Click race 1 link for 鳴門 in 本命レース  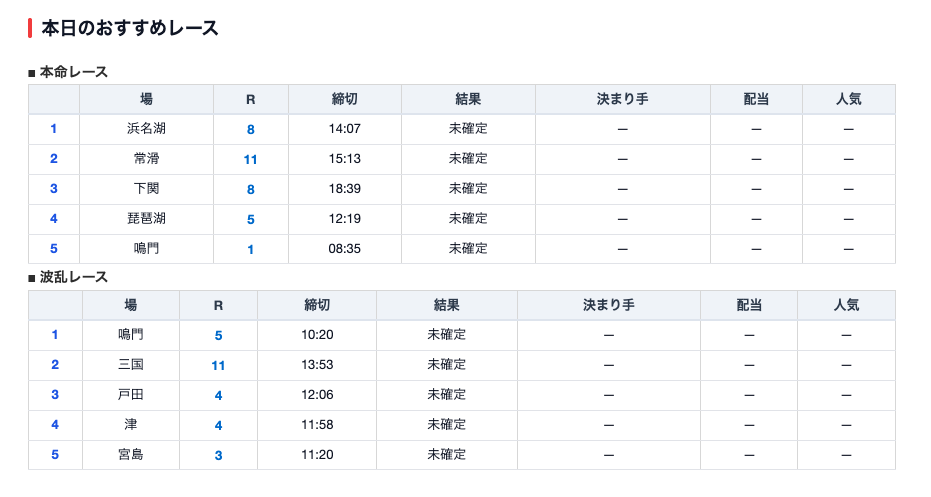pos(251,249)
